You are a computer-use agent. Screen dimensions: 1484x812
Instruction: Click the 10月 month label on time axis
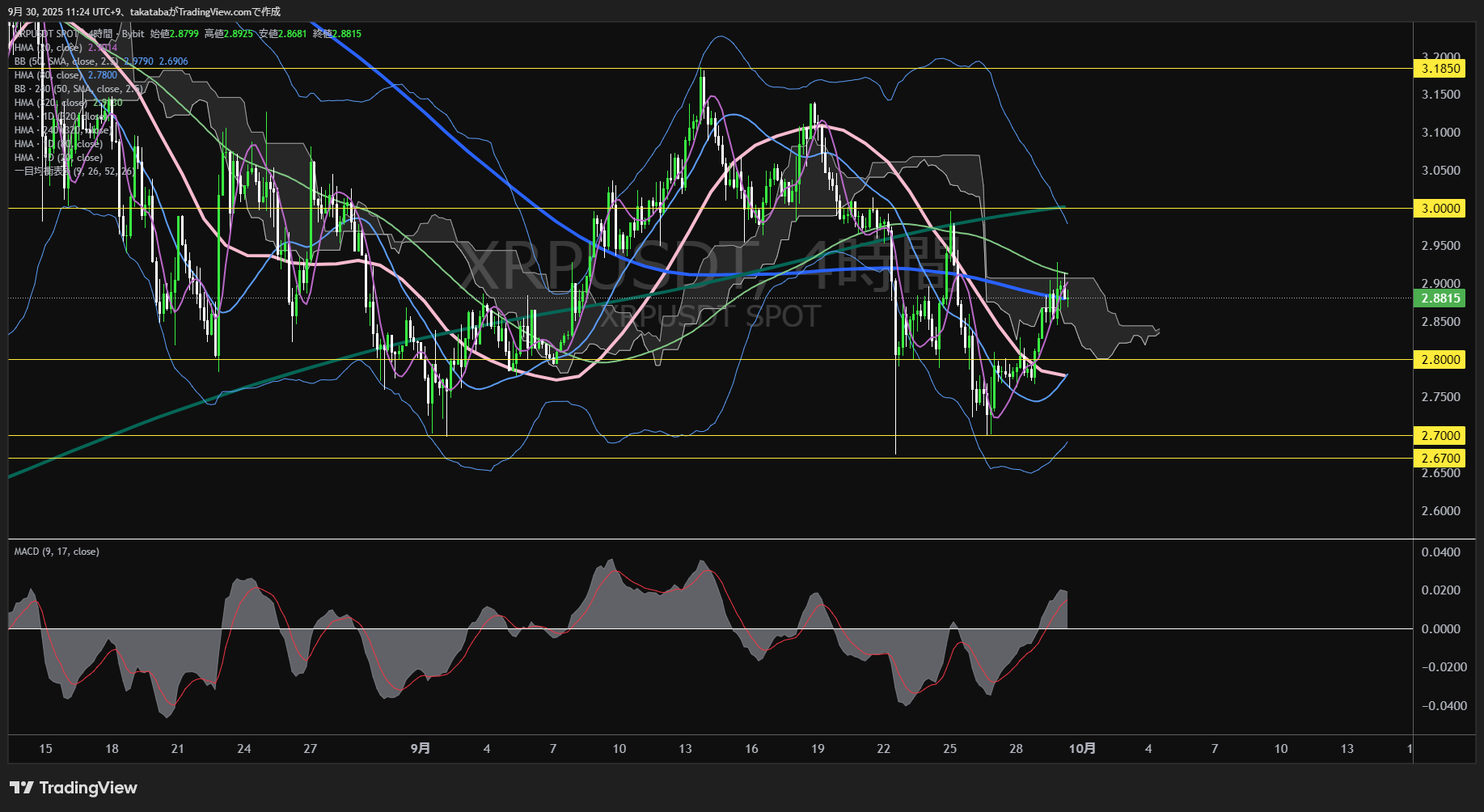(x=1082, y=749)
